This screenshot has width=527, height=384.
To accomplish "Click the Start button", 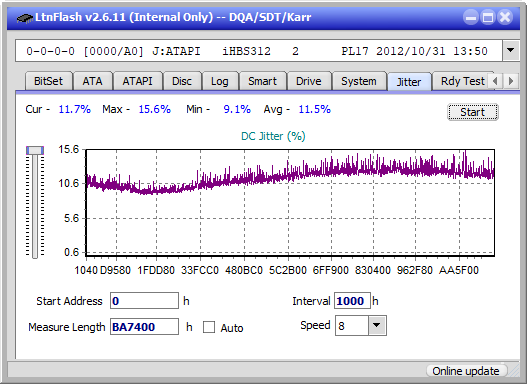I will [x=473, y=112].
